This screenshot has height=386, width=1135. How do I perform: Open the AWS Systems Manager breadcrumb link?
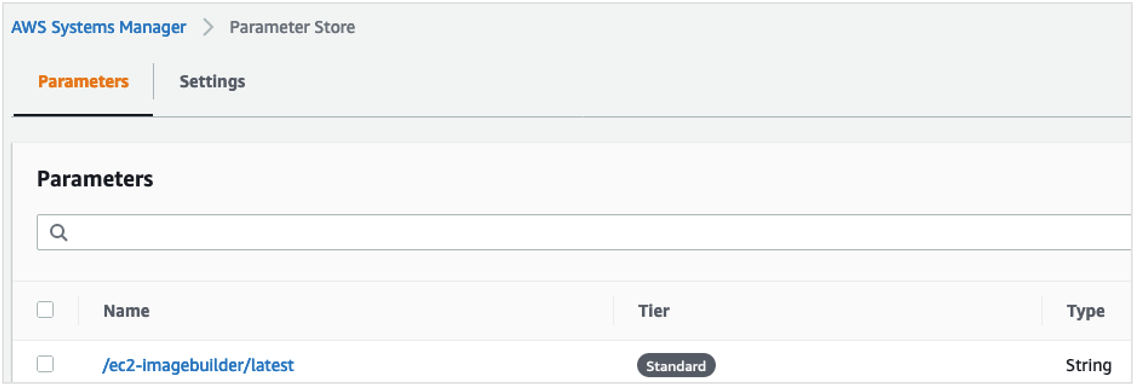coord(98,28)
